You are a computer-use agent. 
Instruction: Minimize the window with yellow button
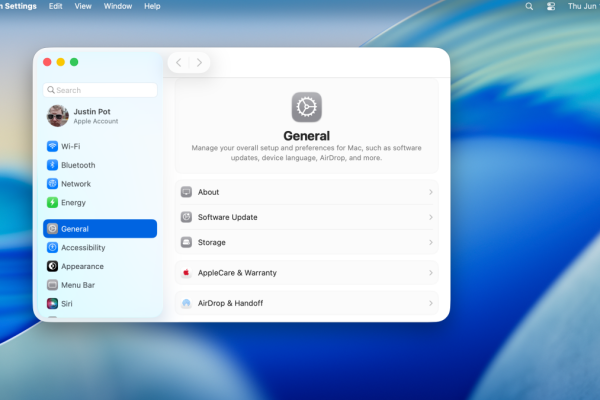pyautogui.click(x=60, y=62)
